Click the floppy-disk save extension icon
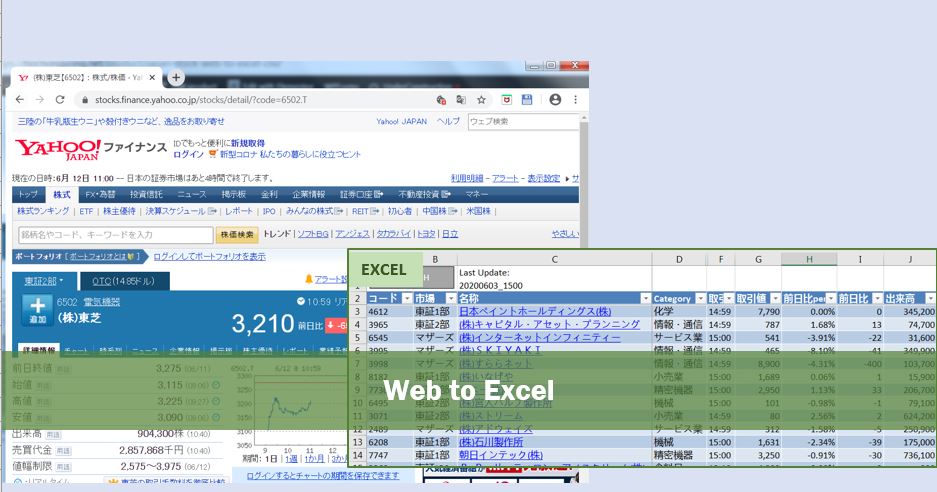The image size is (937, 492). coord(527,100)
